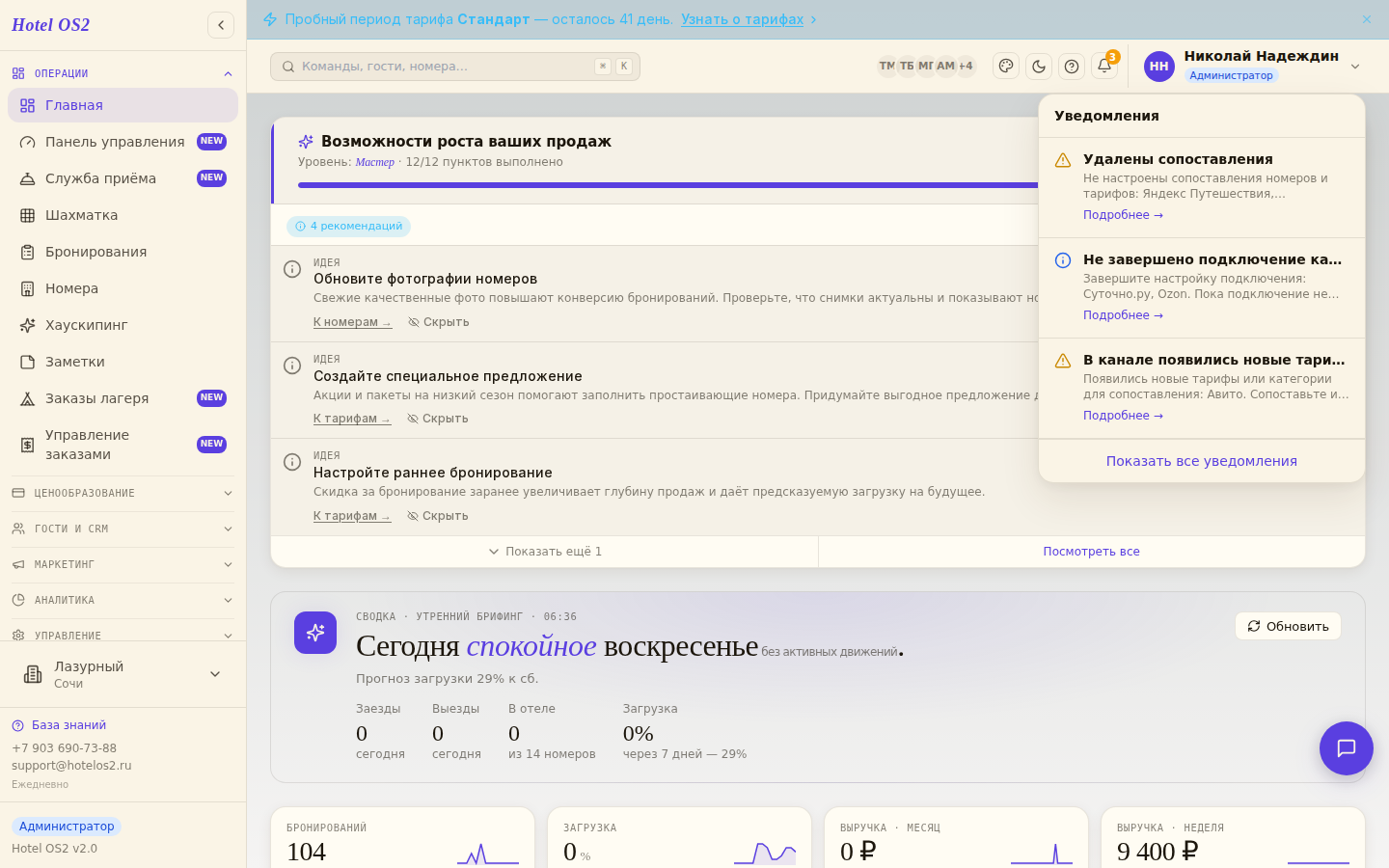The height and width of the screenshot is (868, 1389).
Task: Open the chat bubble floating button
Action: [1347, 748]
